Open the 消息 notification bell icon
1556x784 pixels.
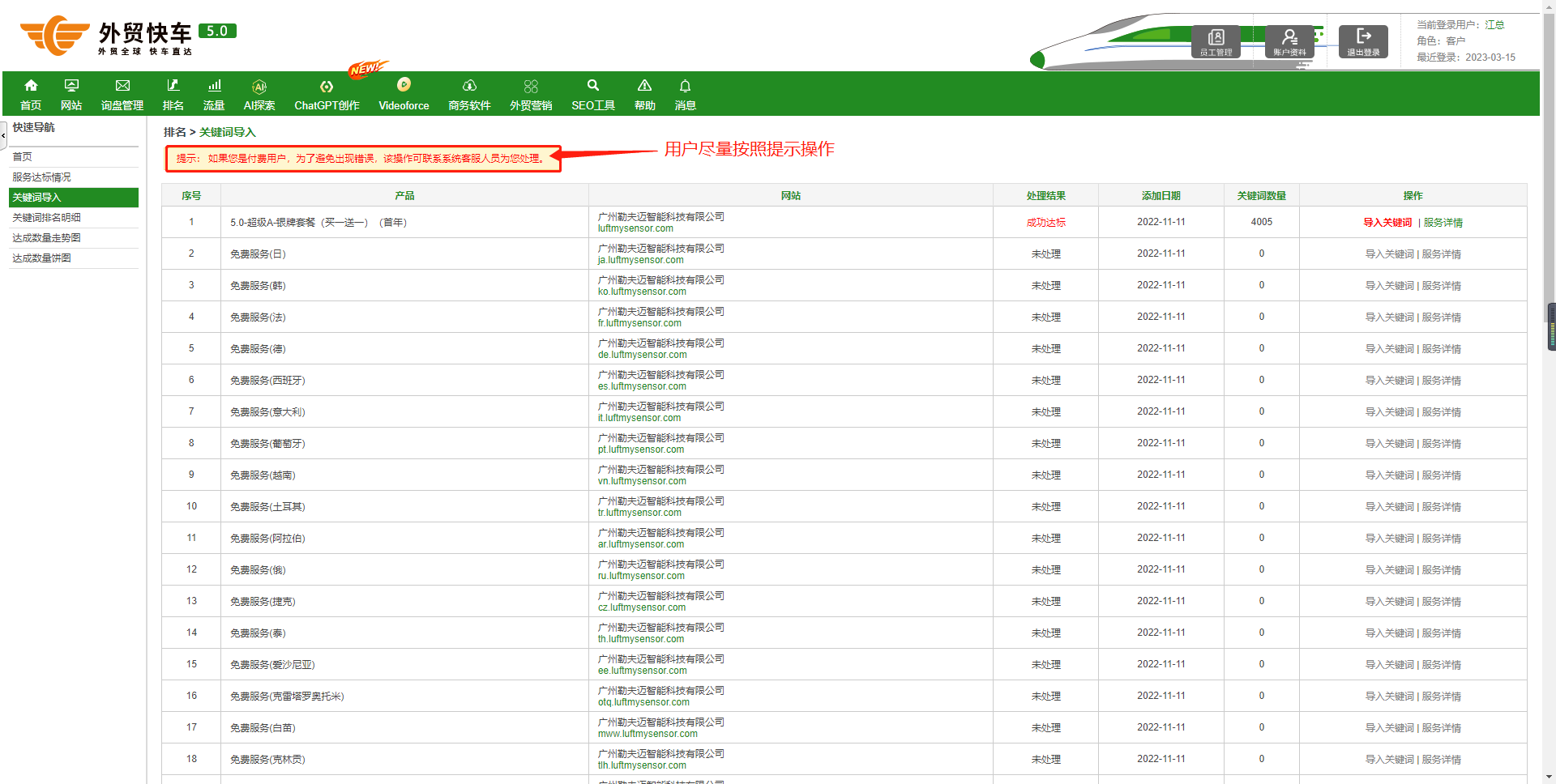pyautogui.click(x=685, y=86)
